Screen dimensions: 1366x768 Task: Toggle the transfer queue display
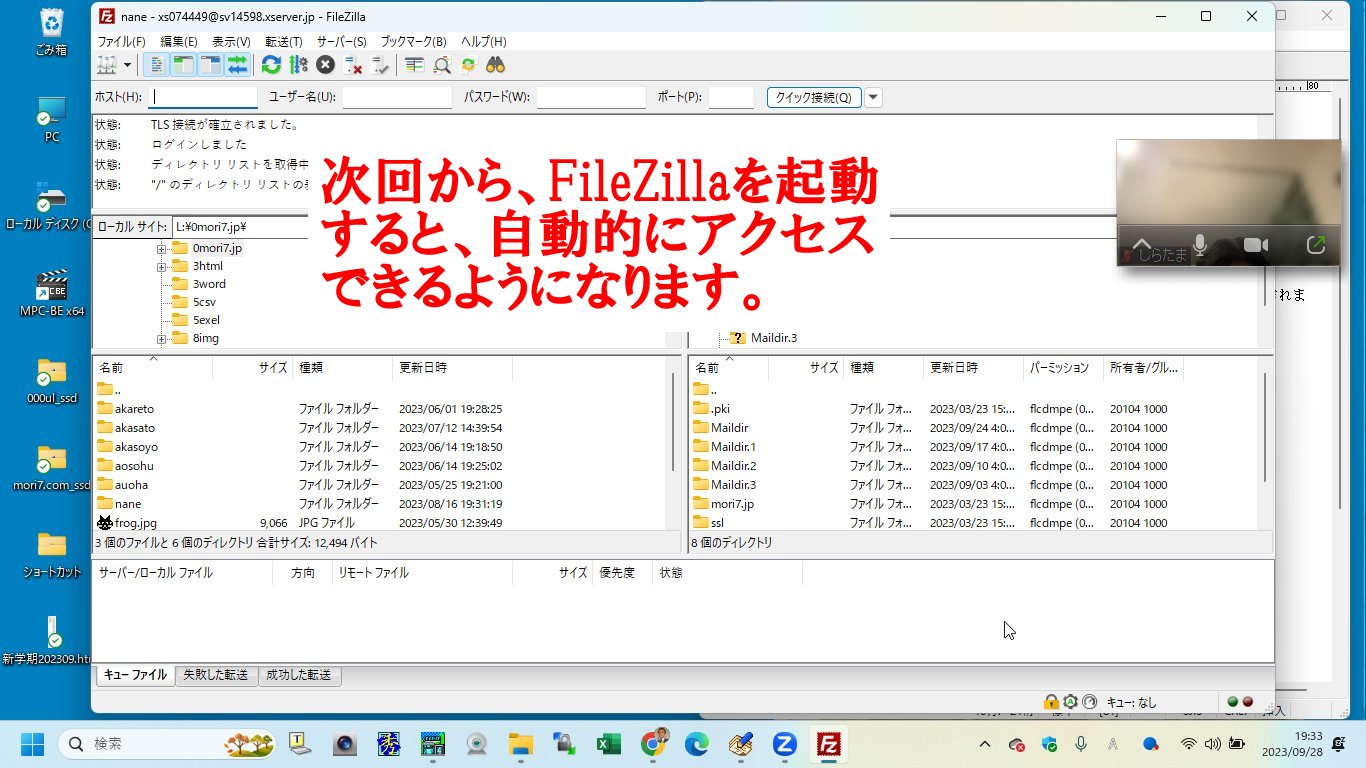[x=237, y=65]
